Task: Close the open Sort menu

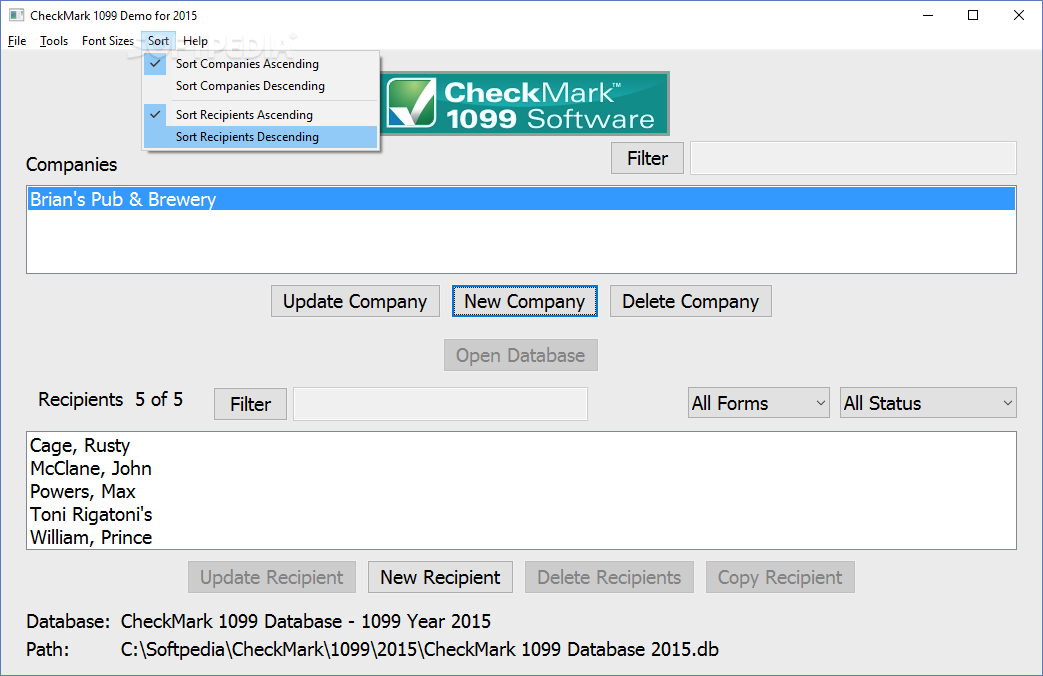Action: click(158, 41)
